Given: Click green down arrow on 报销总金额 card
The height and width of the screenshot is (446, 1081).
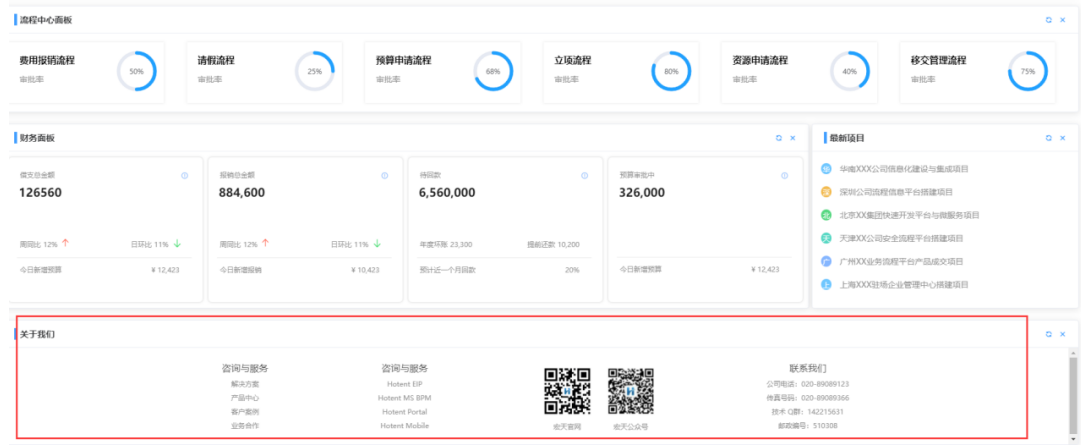Looking at the screenshot, I should point(377,243).
